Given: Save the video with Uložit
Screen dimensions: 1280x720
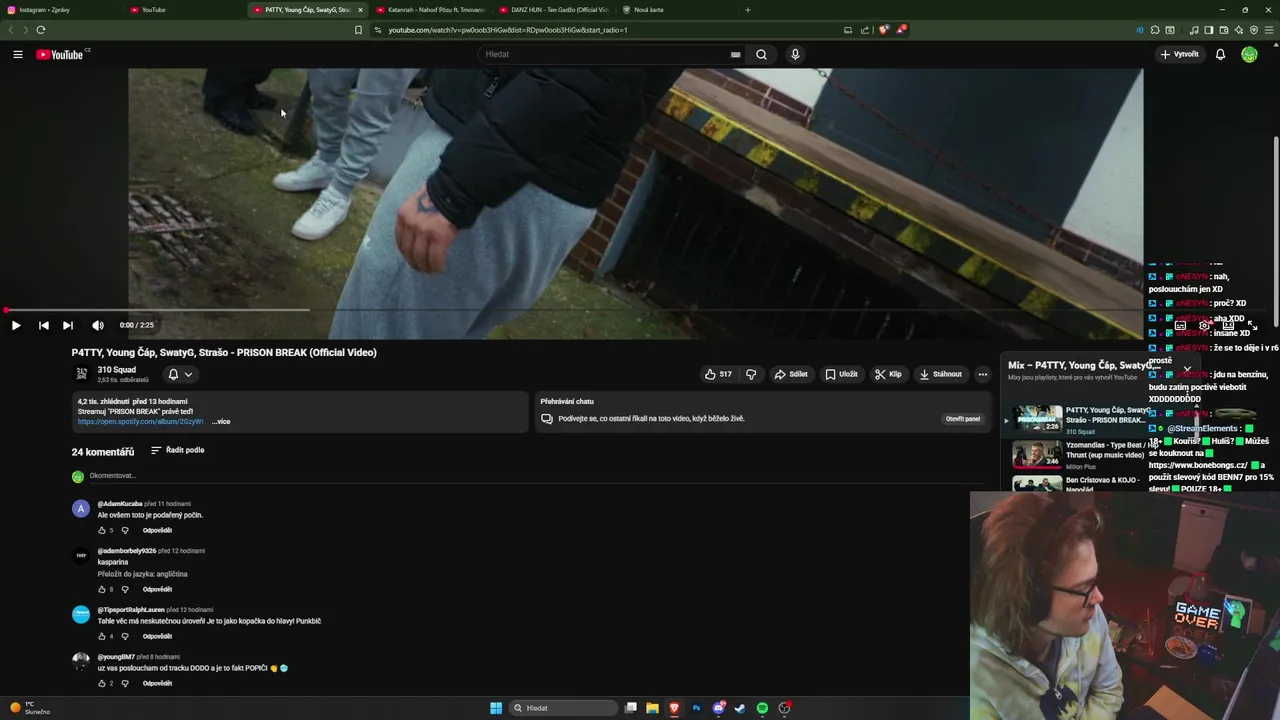Looking at the screenshot, I should [841, 374].
